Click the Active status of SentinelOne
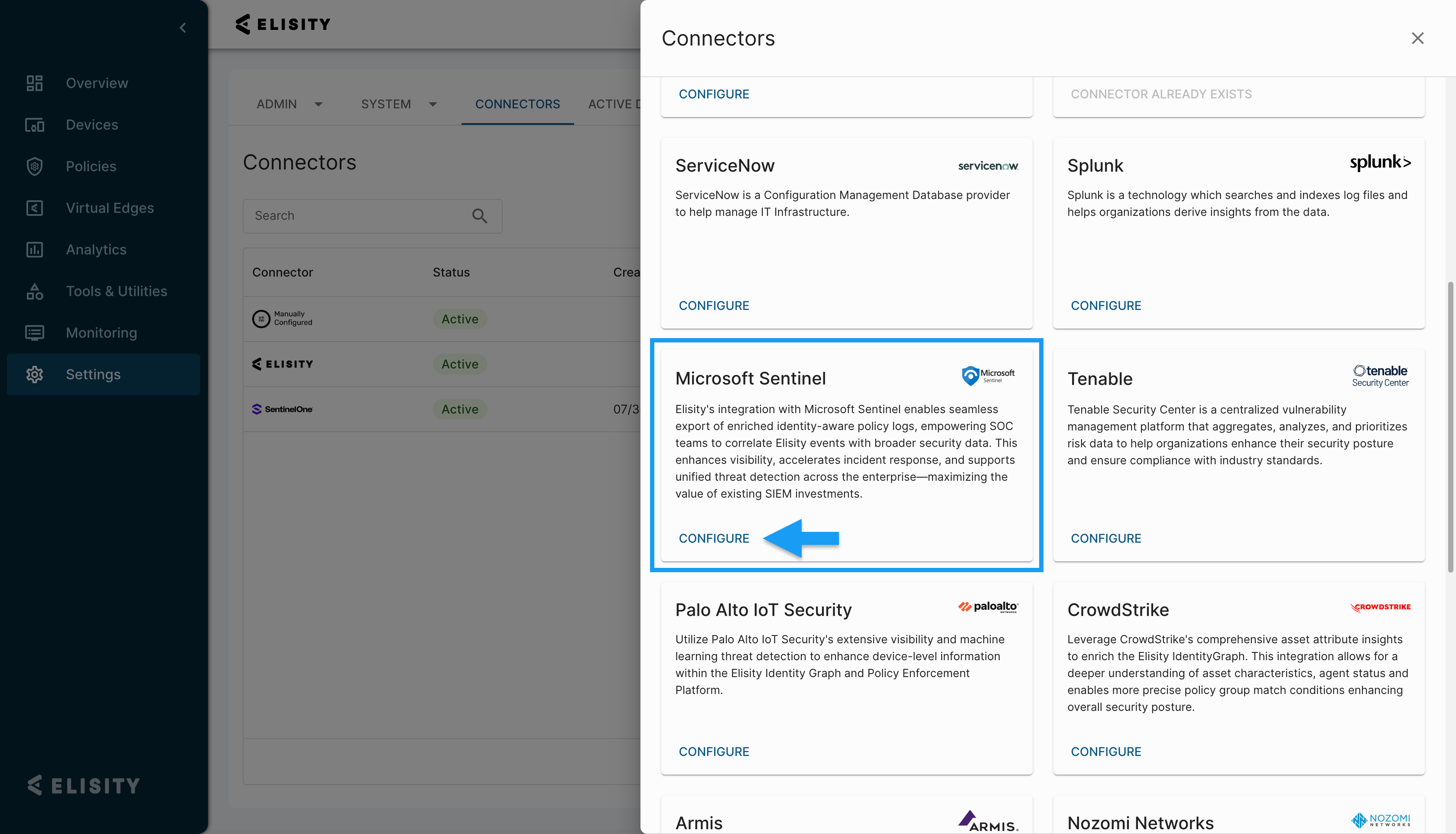Screen dimensions: 1456x834 [x=460, y=409]
